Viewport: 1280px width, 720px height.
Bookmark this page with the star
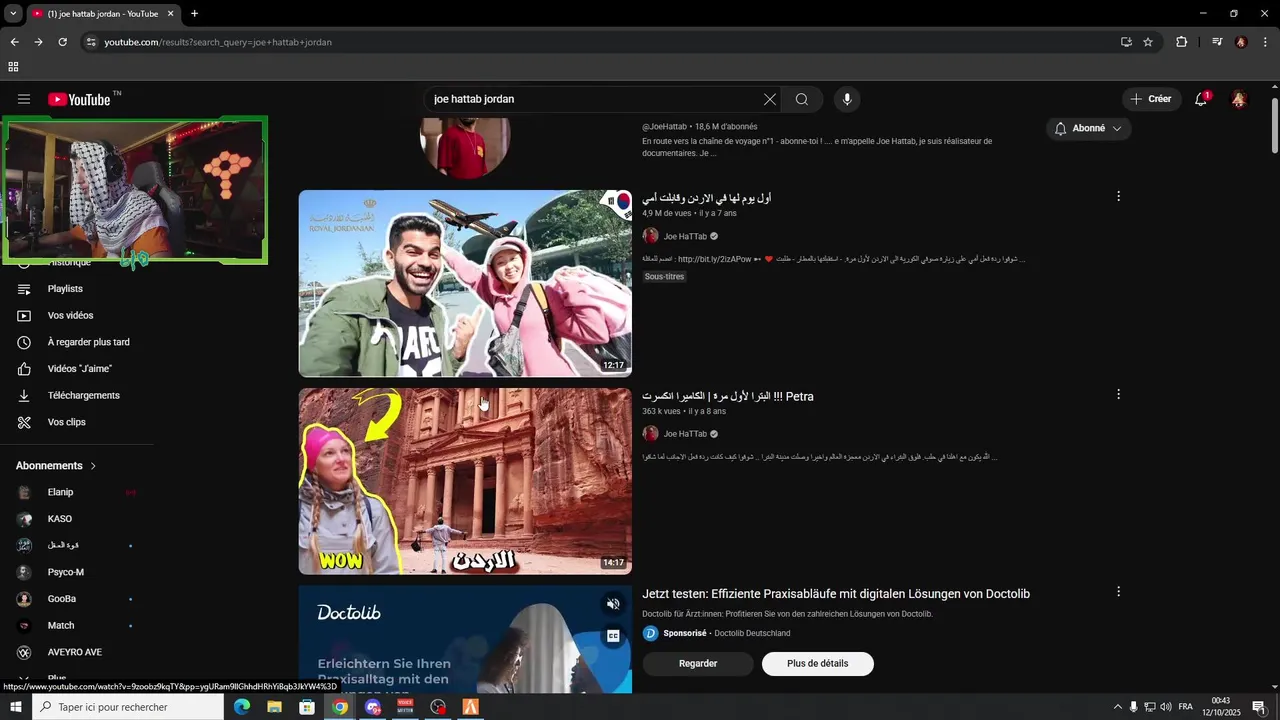coord(1148,42)
